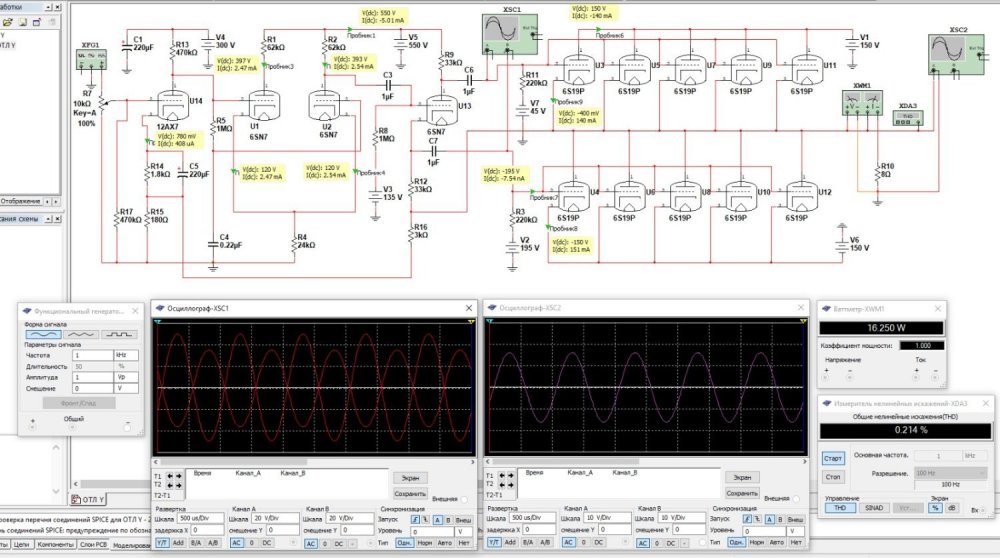The image size is (1000, 558).
Task: Open the ОТЛ У schematic tab
Action: tap(90, 498)
